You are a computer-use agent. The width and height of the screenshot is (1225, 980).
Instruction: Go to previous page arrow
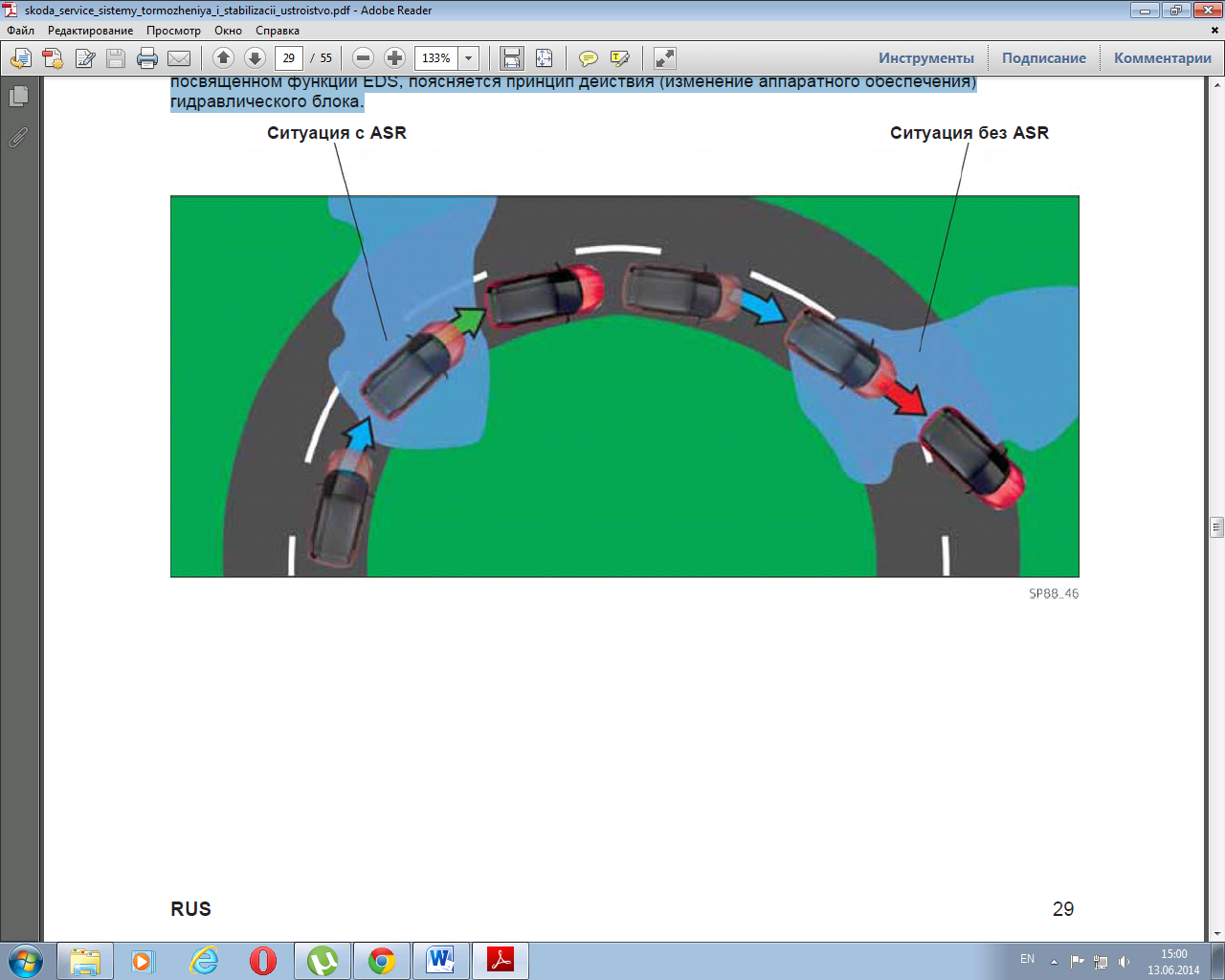click(224, 58)
